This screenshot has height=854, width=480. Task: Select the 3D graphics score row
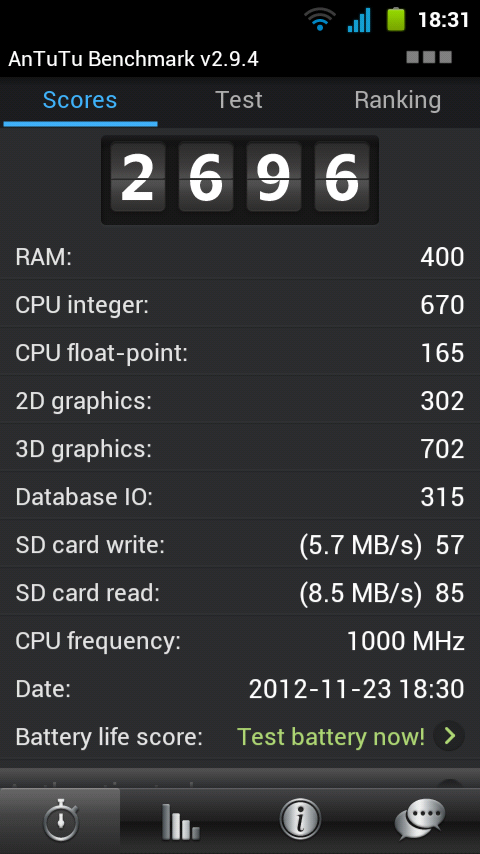[240, 449]
